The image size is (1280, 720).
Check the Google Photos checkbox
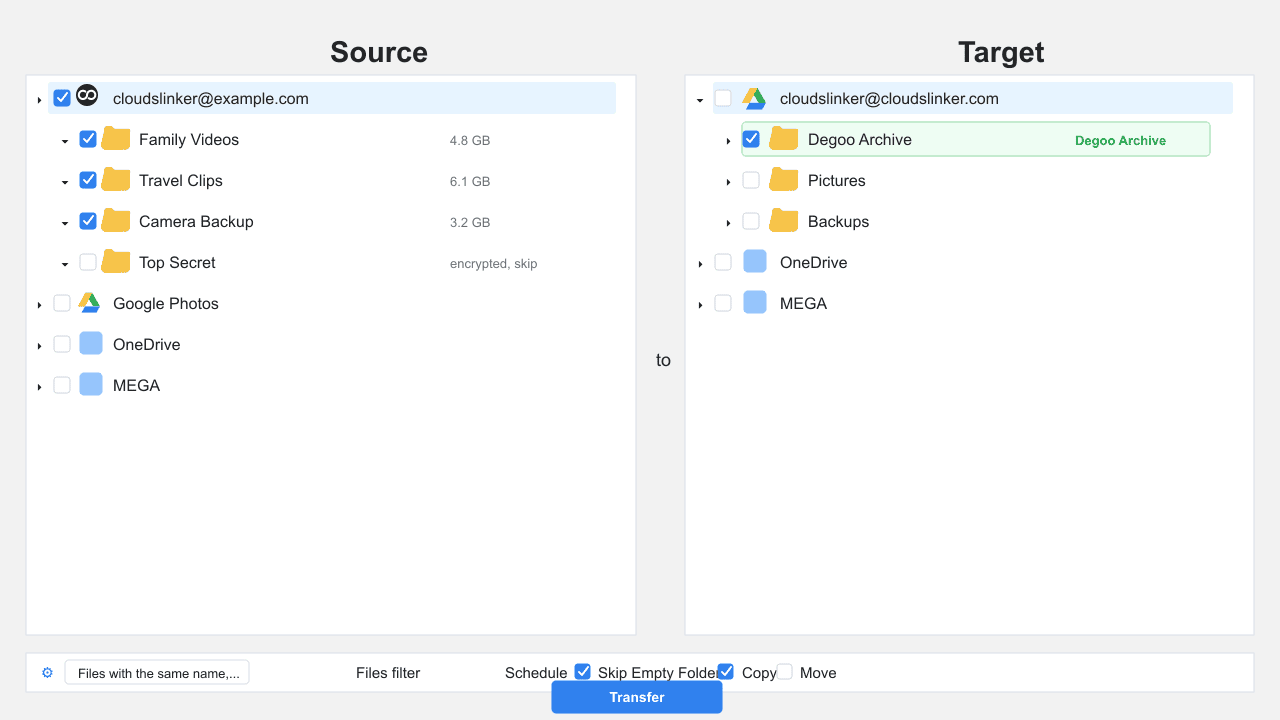tap(62, 303)
